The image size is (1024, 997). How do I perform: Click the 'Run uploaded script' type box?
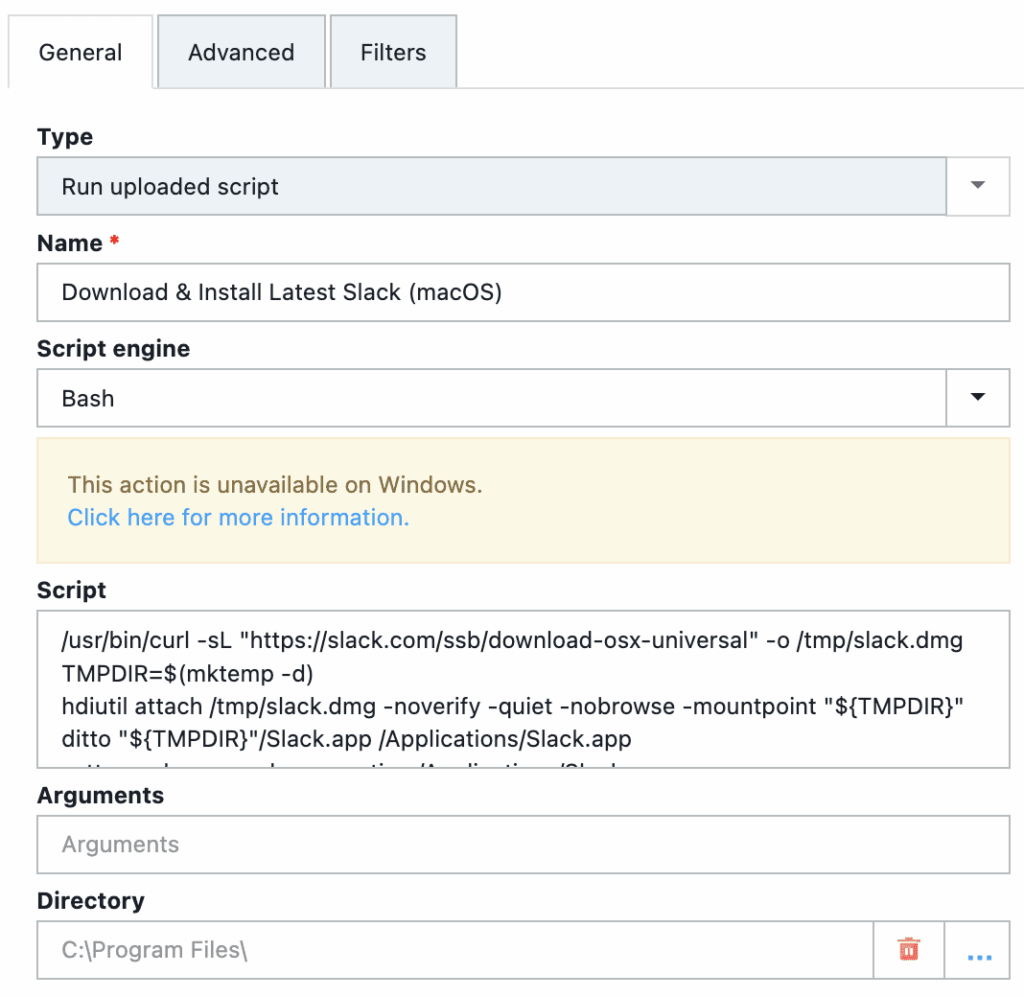[x=490, y=187]
